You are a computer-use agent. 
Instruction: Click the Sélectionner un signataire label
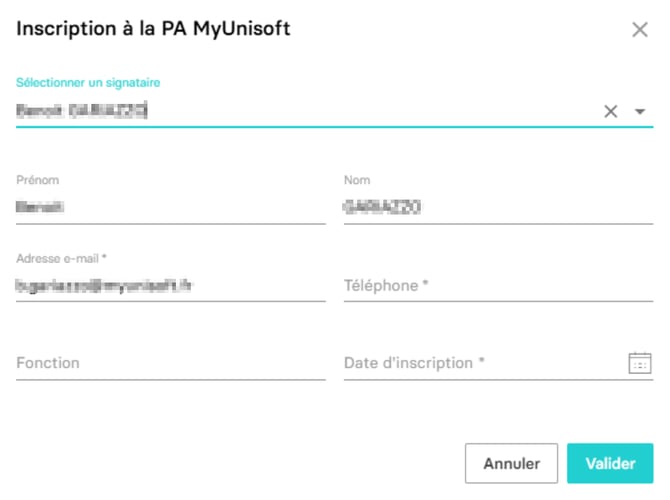point(88,82)
